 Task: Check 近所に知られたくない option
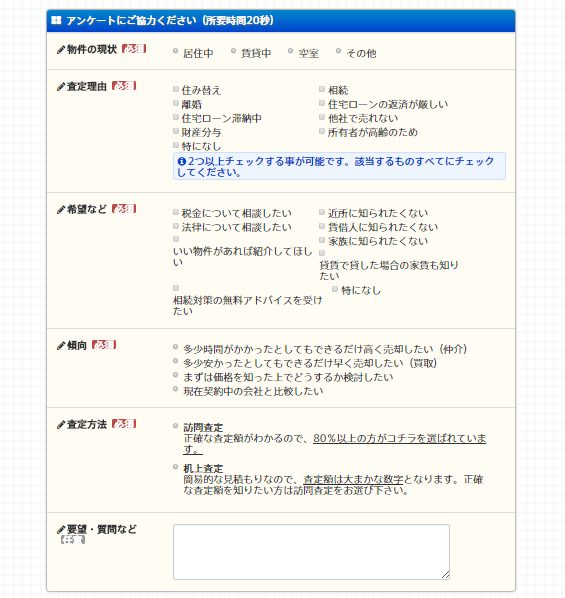(x=322, y=212)
